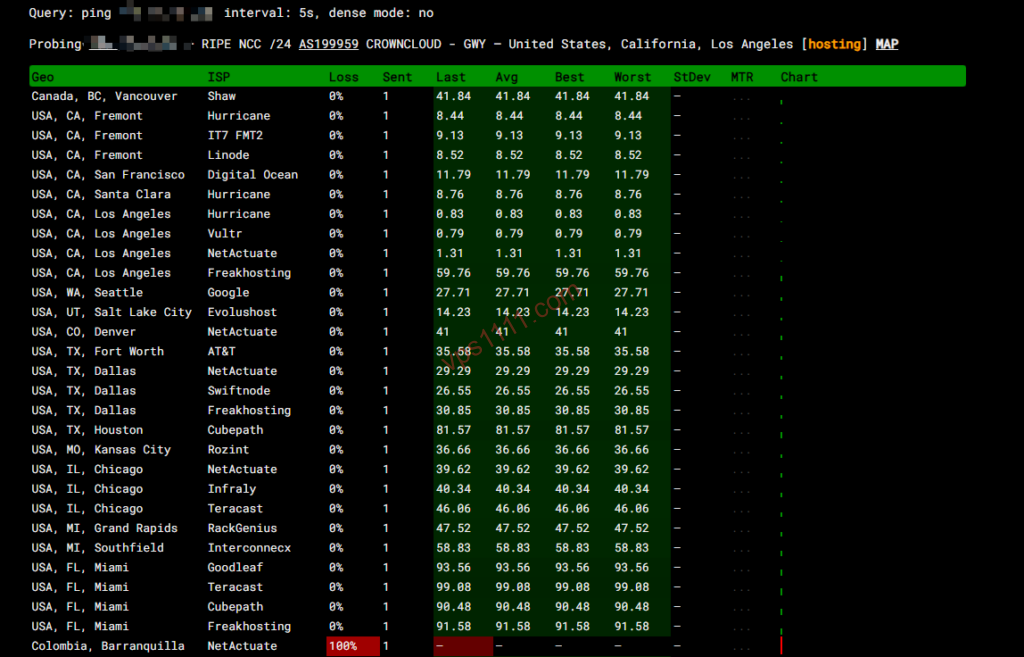
Task: Click the 81.57 Best latency value
Action: pos(572,429)
